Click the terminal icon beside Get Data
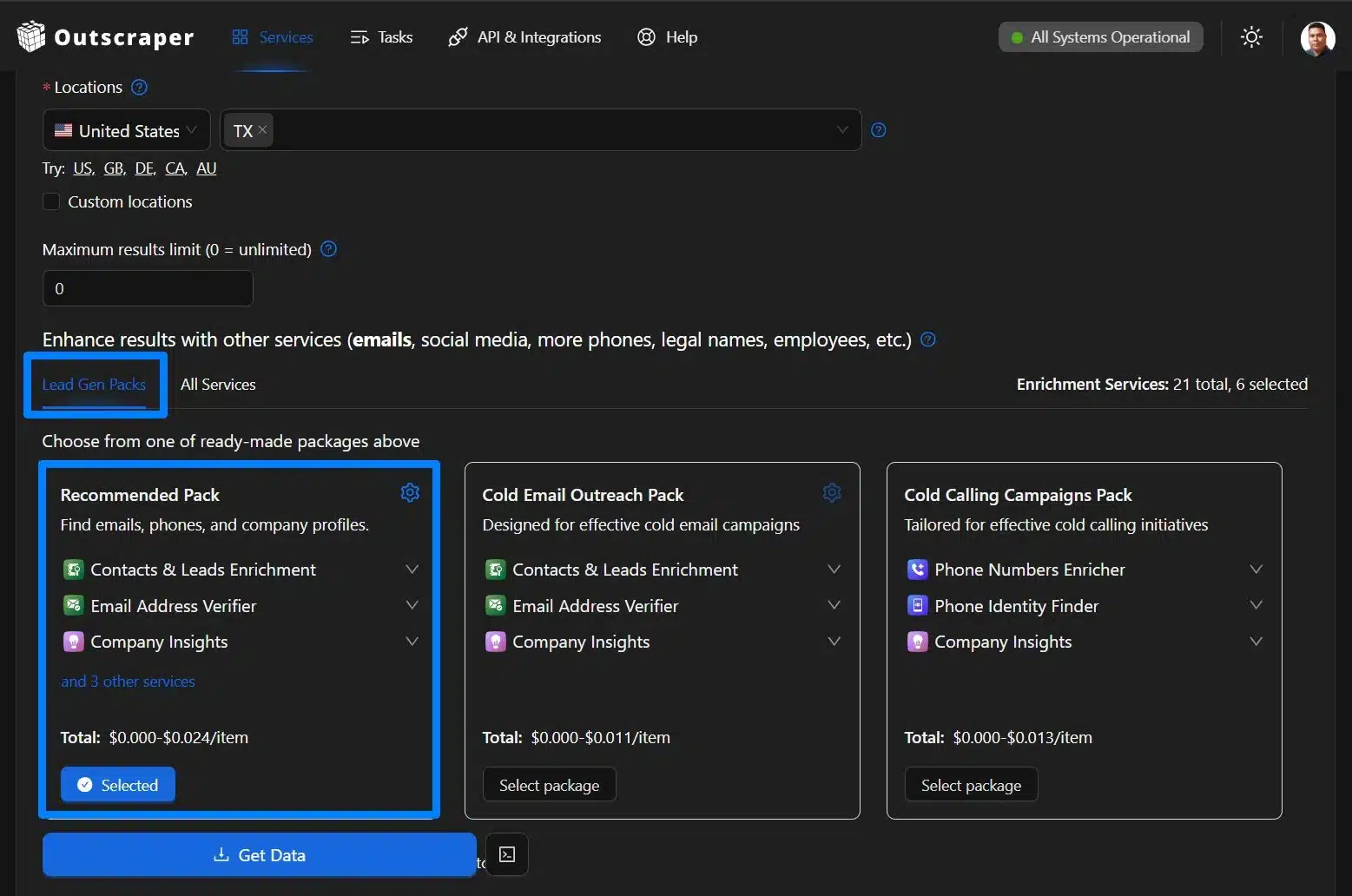Image resolution: width=1352 pixels, height=896 pixels. click(x=507, y=854)
